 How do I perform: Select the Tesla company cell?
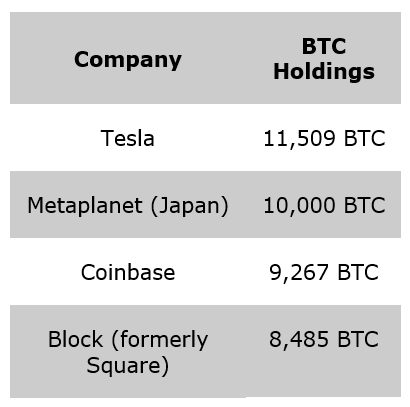(x=128, y=138)
